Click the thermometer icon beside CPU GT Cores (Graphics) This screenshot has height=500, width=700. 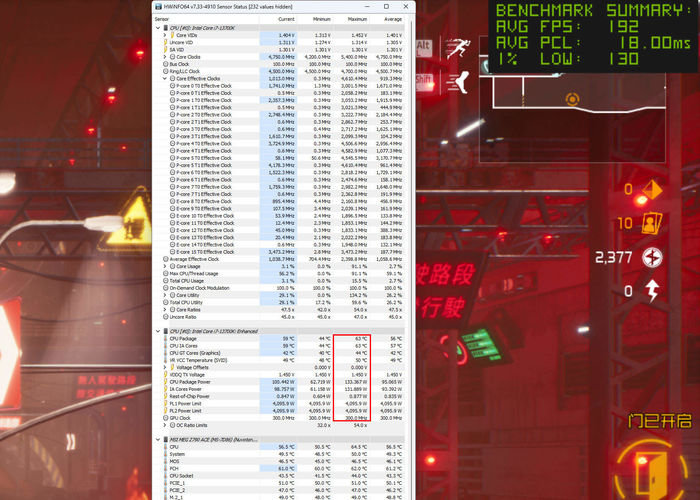(166, 353)
